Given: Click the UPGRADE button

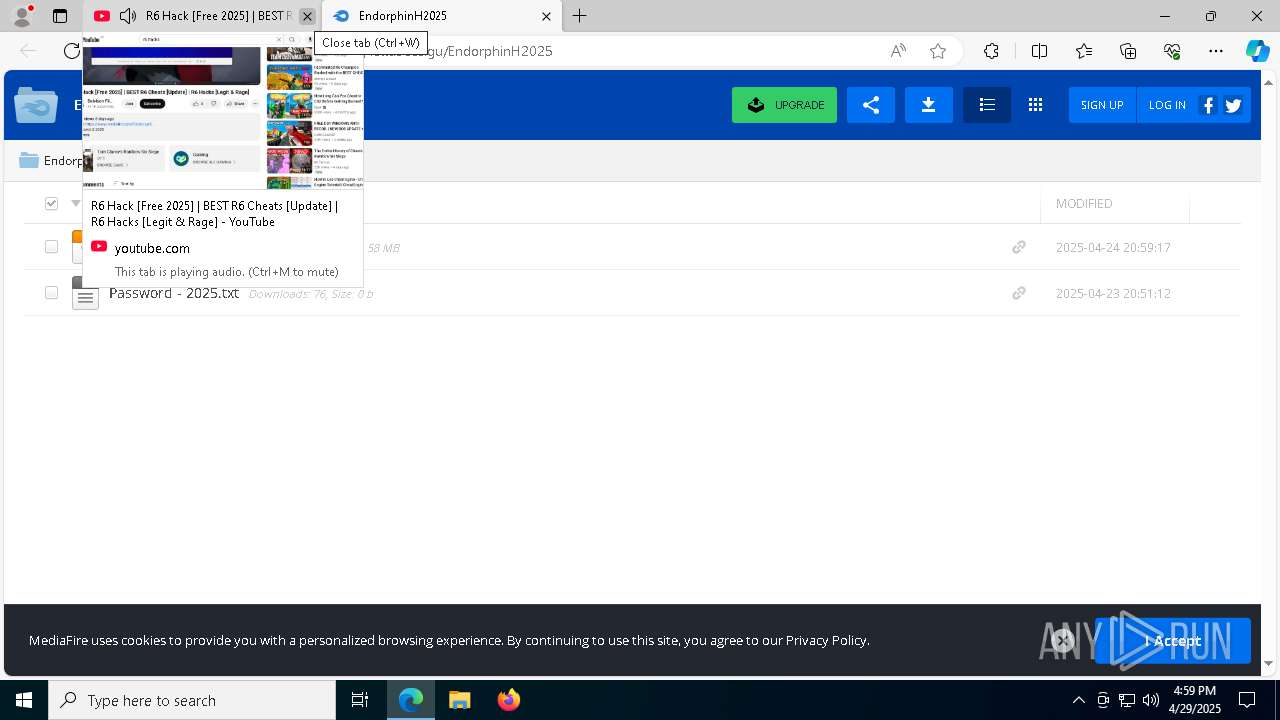Looking at the screenshot, I should click(784, 105).
